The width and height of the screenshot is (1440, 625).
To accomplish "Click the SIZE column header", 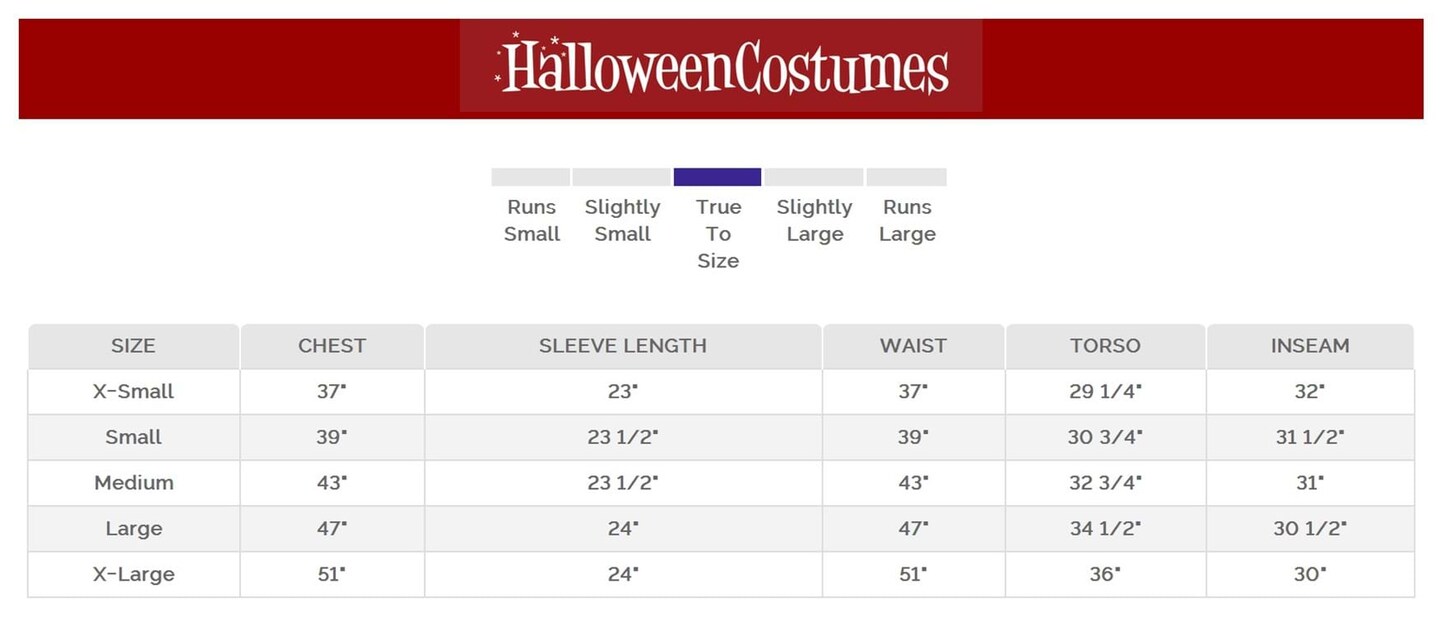I will (133, 346).
